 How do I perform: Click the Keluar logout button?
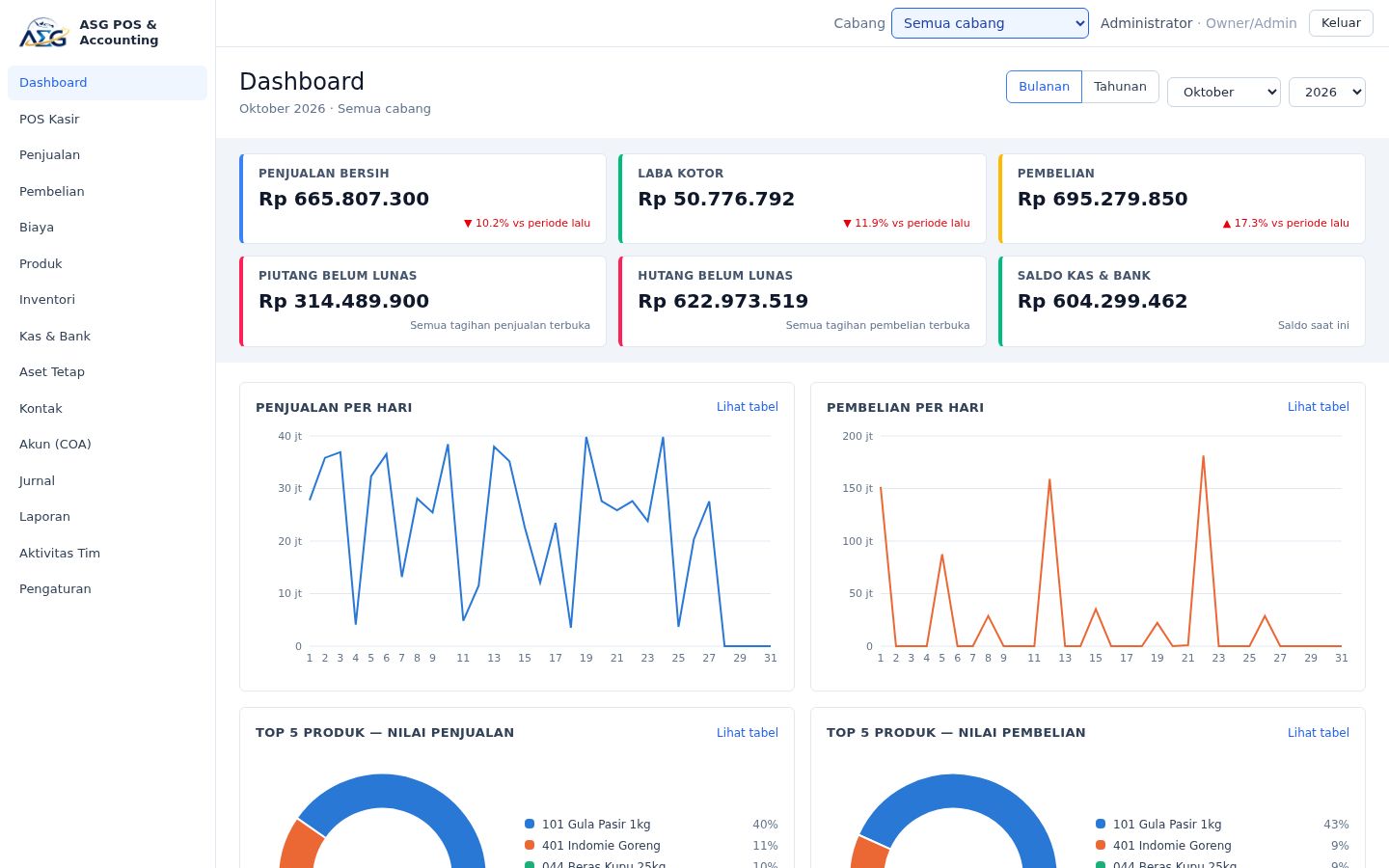[x=1341, y=23]
